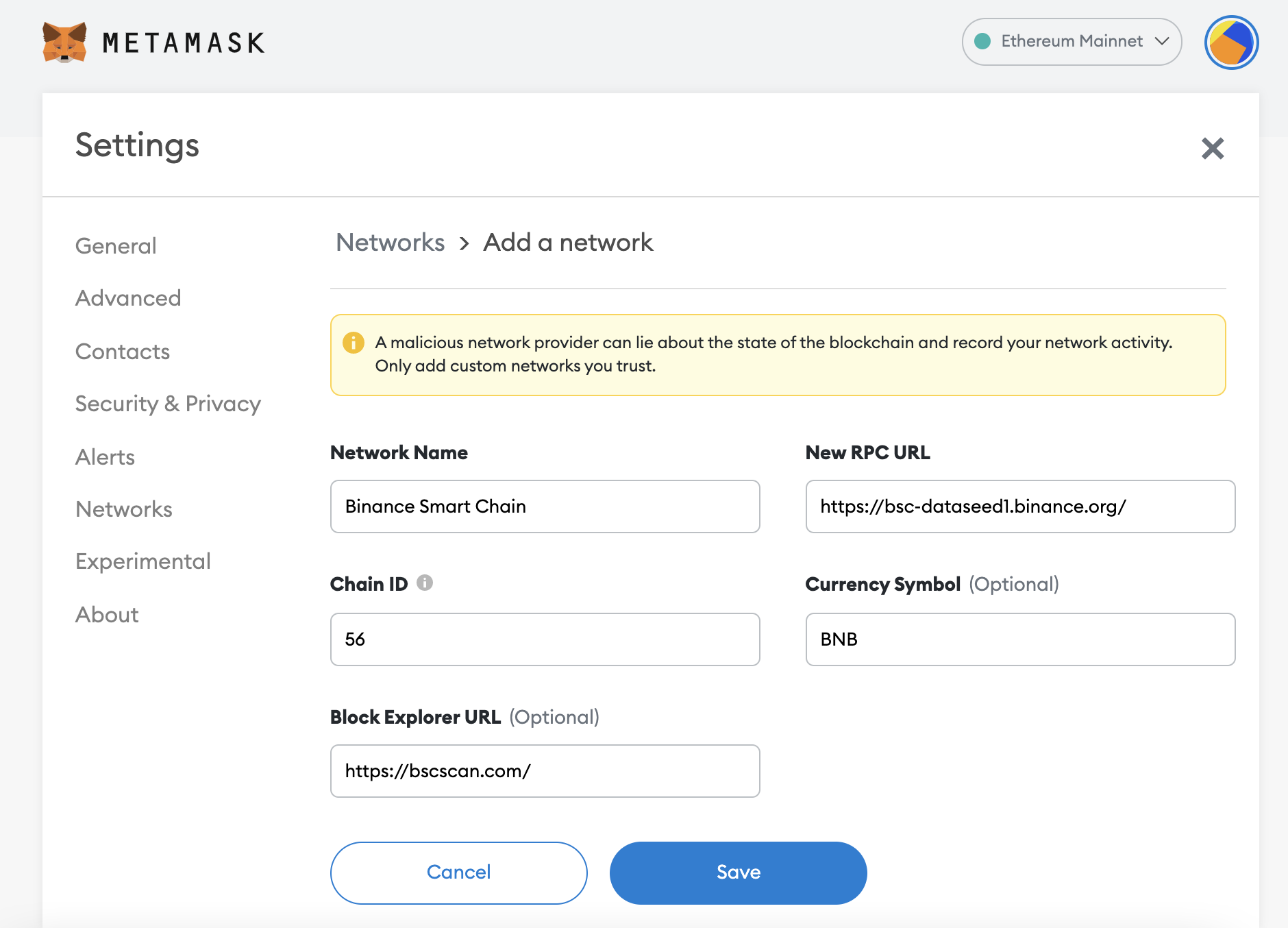Open the Contacts settings section
This screenshot has height=928, width=1288.
coord(123,352)
